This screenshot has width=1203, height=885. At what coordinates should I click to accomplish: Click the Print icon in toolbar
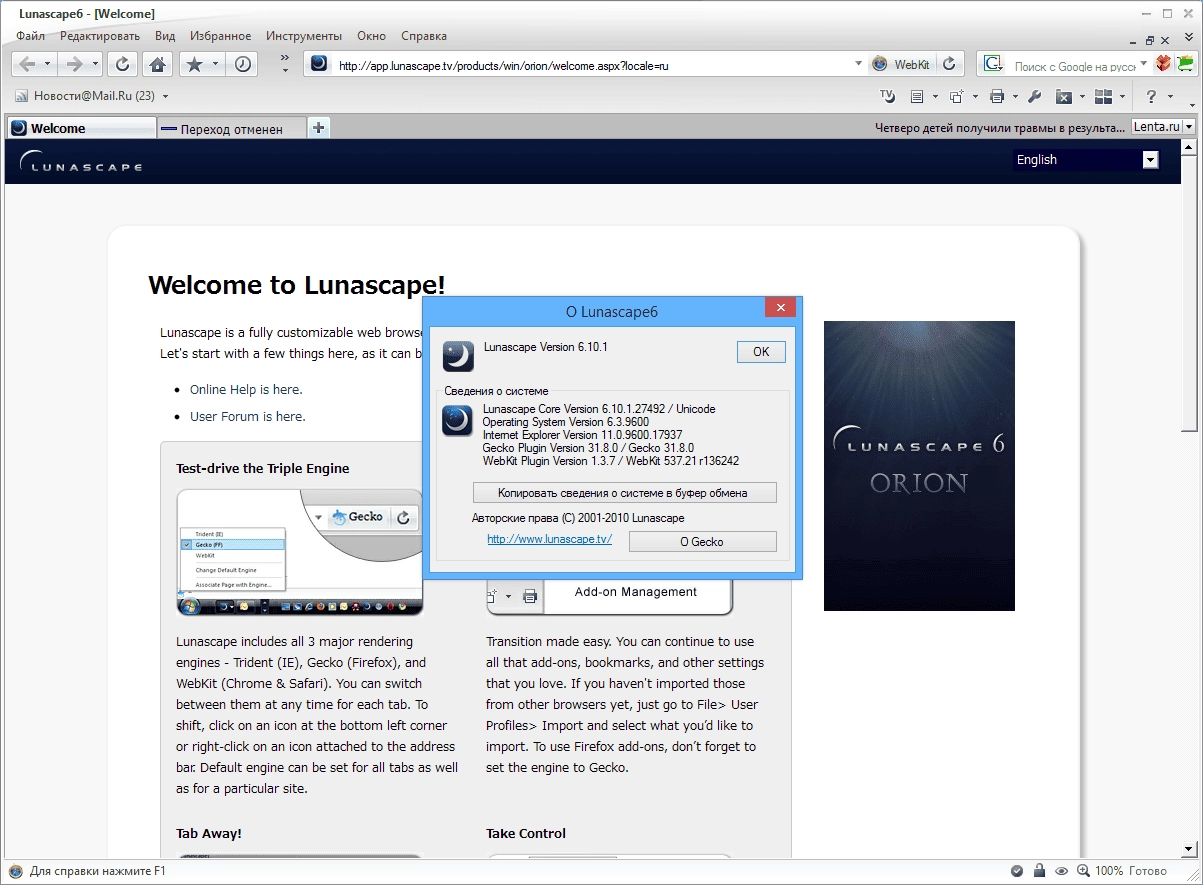pyautogui.click(x=997, y=97)
